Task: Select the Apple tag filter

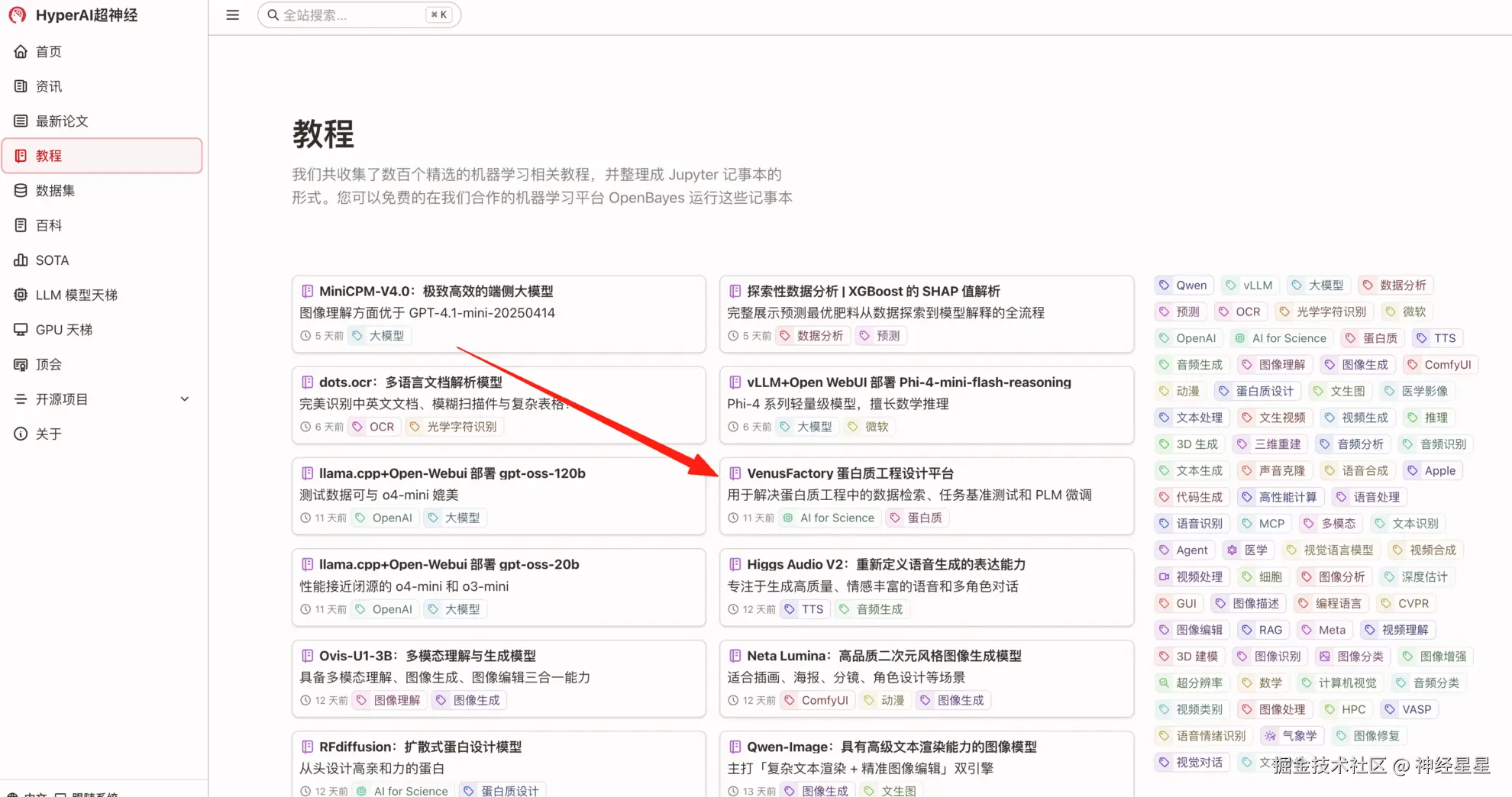Action: click(1432, 471)
